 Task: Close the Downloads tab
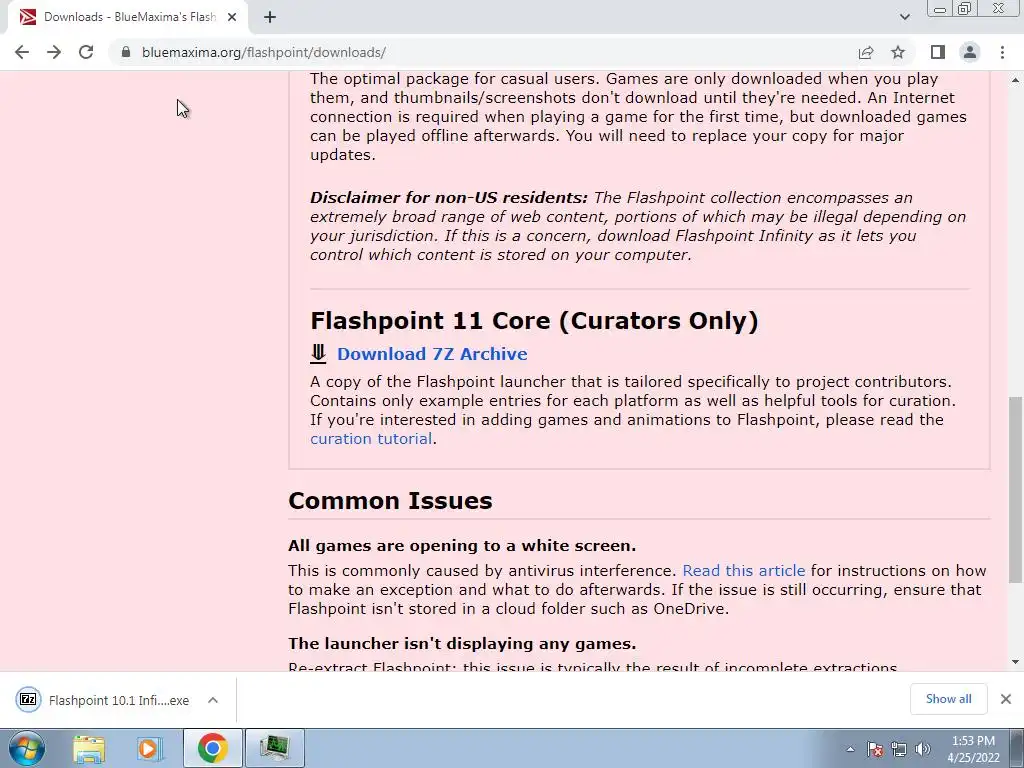[x=232, y=17]
